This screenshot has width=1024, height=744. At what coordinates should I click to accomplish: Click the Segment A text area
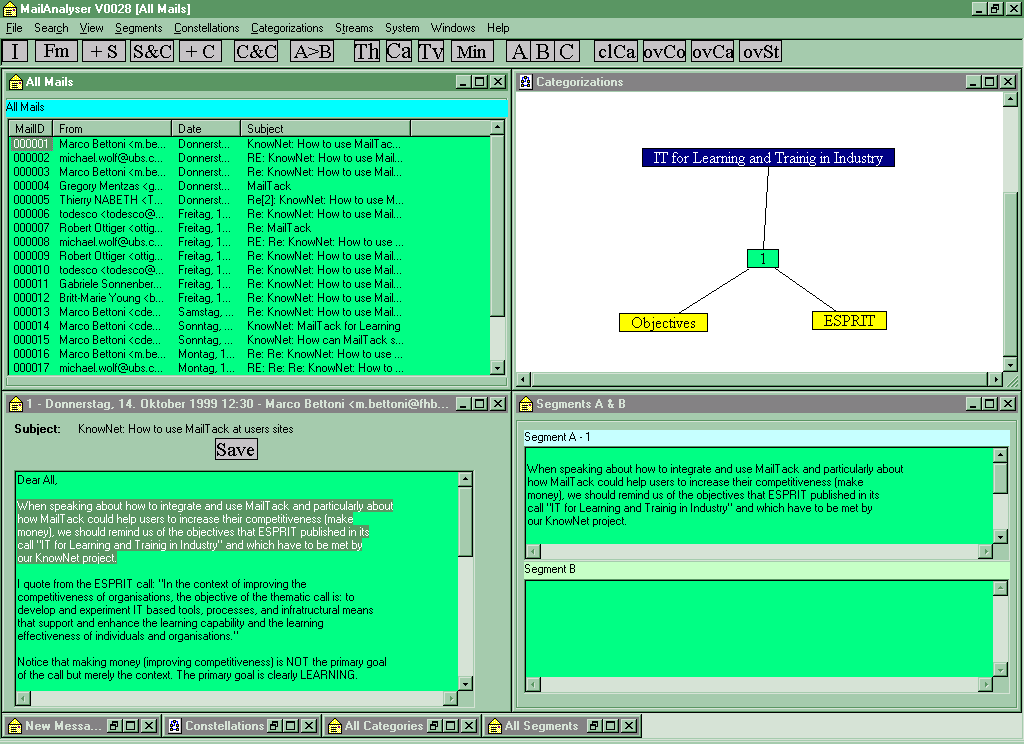click(759, 495)
